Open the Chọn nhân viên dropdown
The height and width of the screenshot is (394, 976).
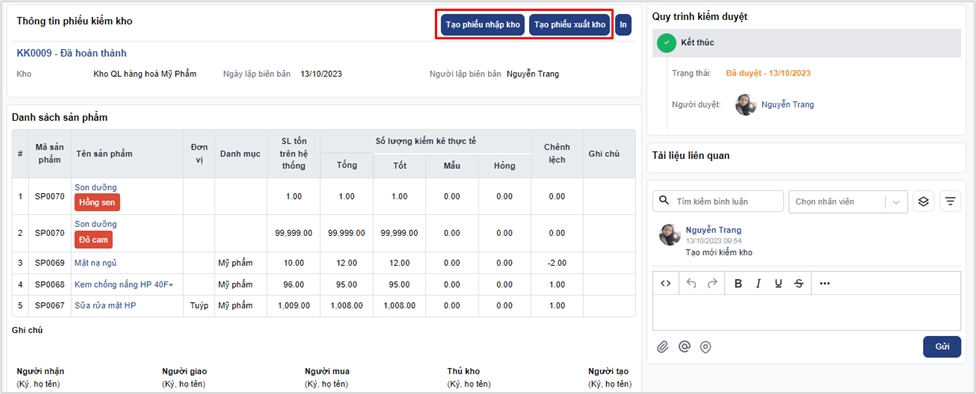click(x=848, y=202)
